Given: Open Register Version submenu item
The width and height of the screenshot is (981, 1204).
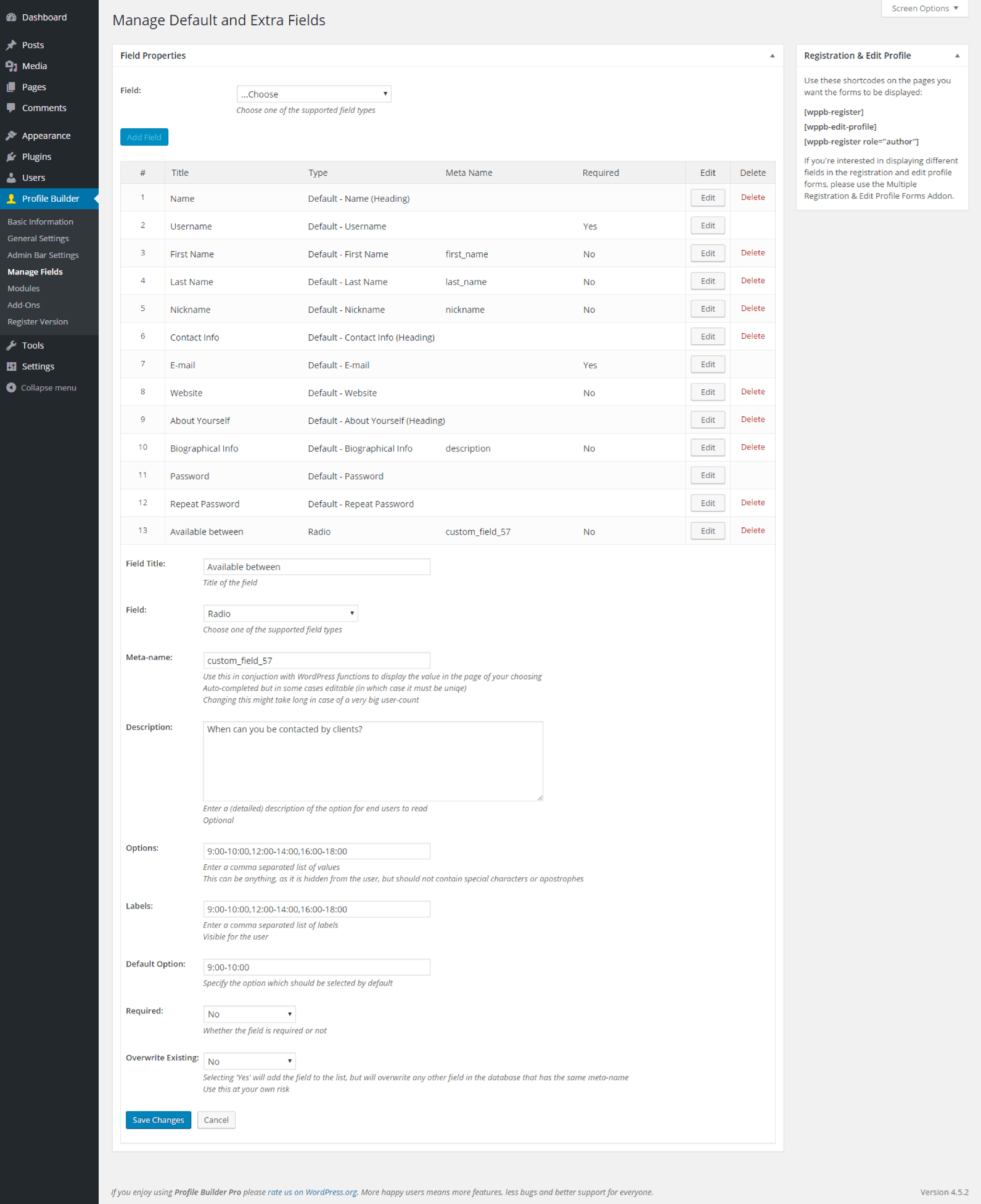Looking at the screenshot, I should point(38,321).
